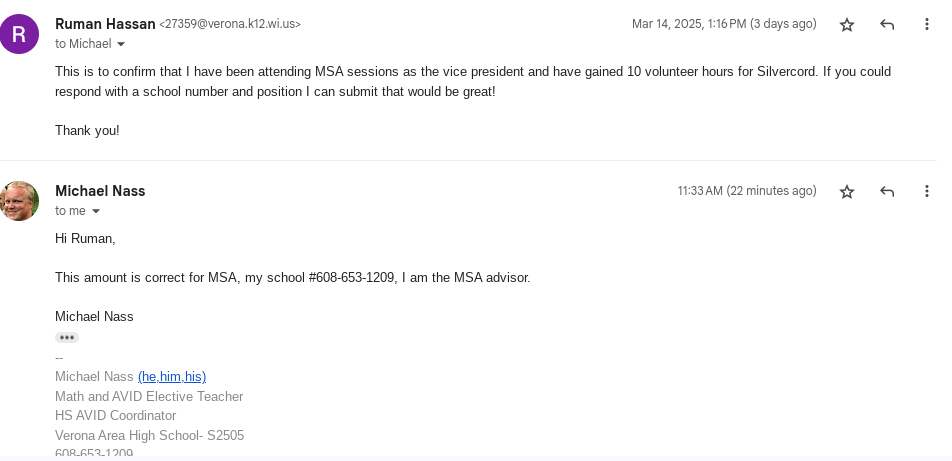This screenshot has width=952, height=461.
Task: Star the message from Ruman Hassan
Action: 847,25
